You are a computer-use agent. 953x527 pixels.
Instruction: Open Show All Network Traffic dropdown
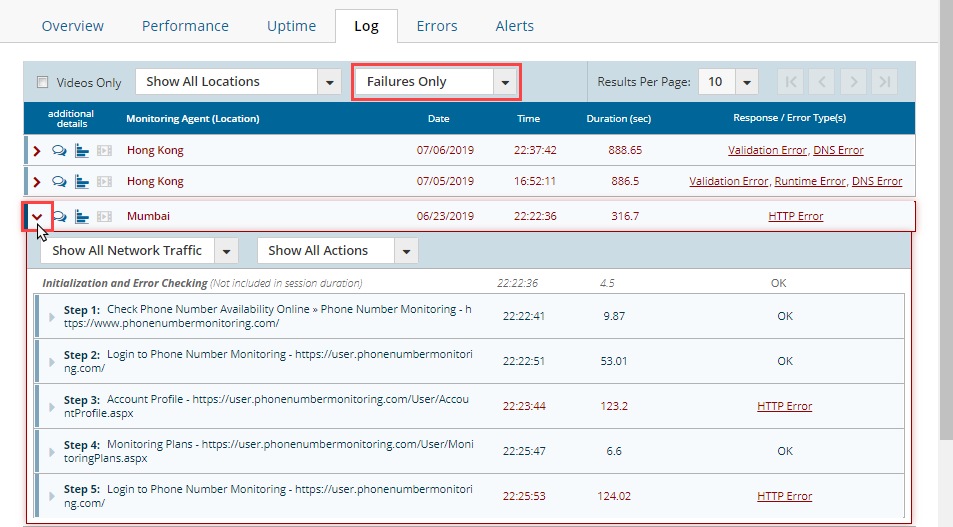(x=144, y=251)
